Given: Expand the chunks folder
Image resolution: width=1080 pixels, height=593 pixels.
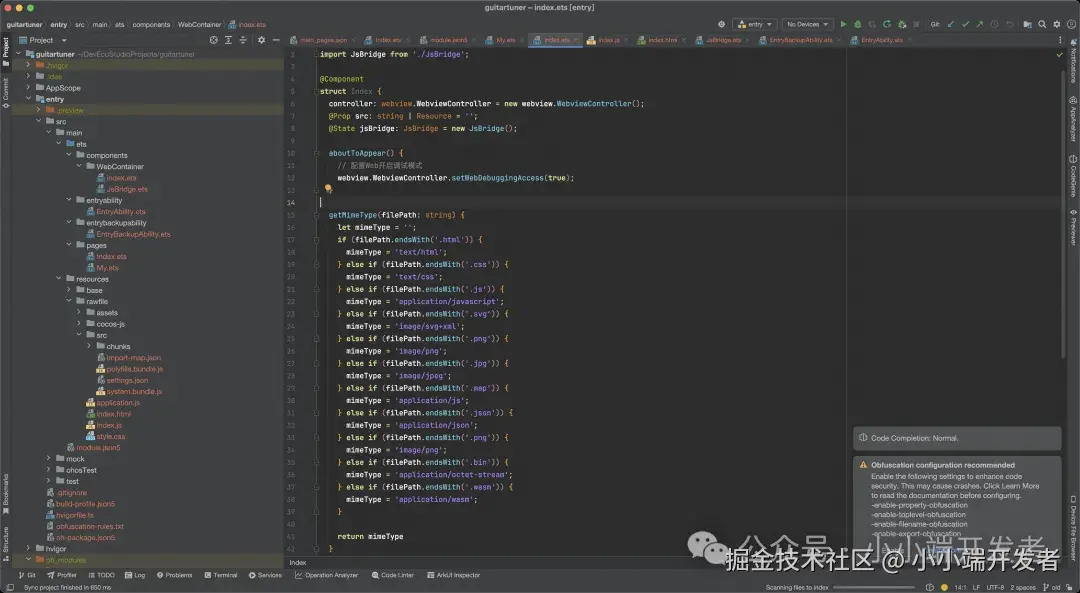Looking at the screenshot, I should click(x=89, y=346).
